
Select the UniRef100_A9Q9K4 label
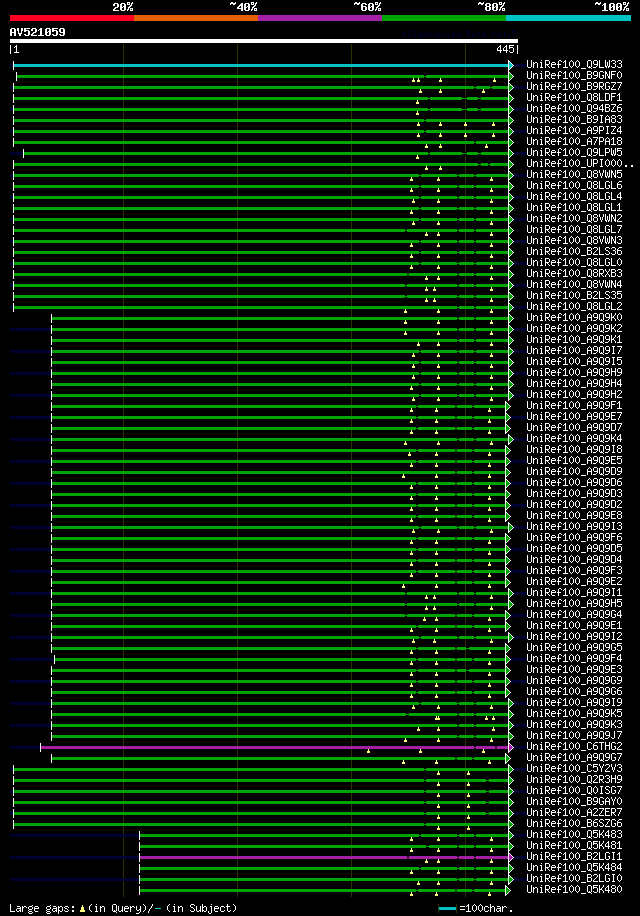coord(574,438)
